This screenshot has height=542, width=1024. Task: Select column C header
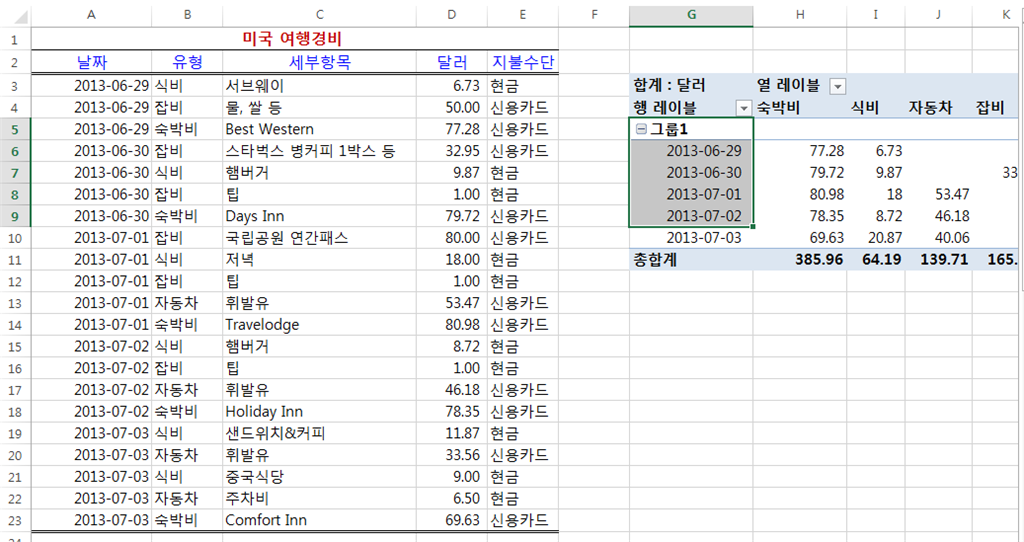tap(319, 14)
